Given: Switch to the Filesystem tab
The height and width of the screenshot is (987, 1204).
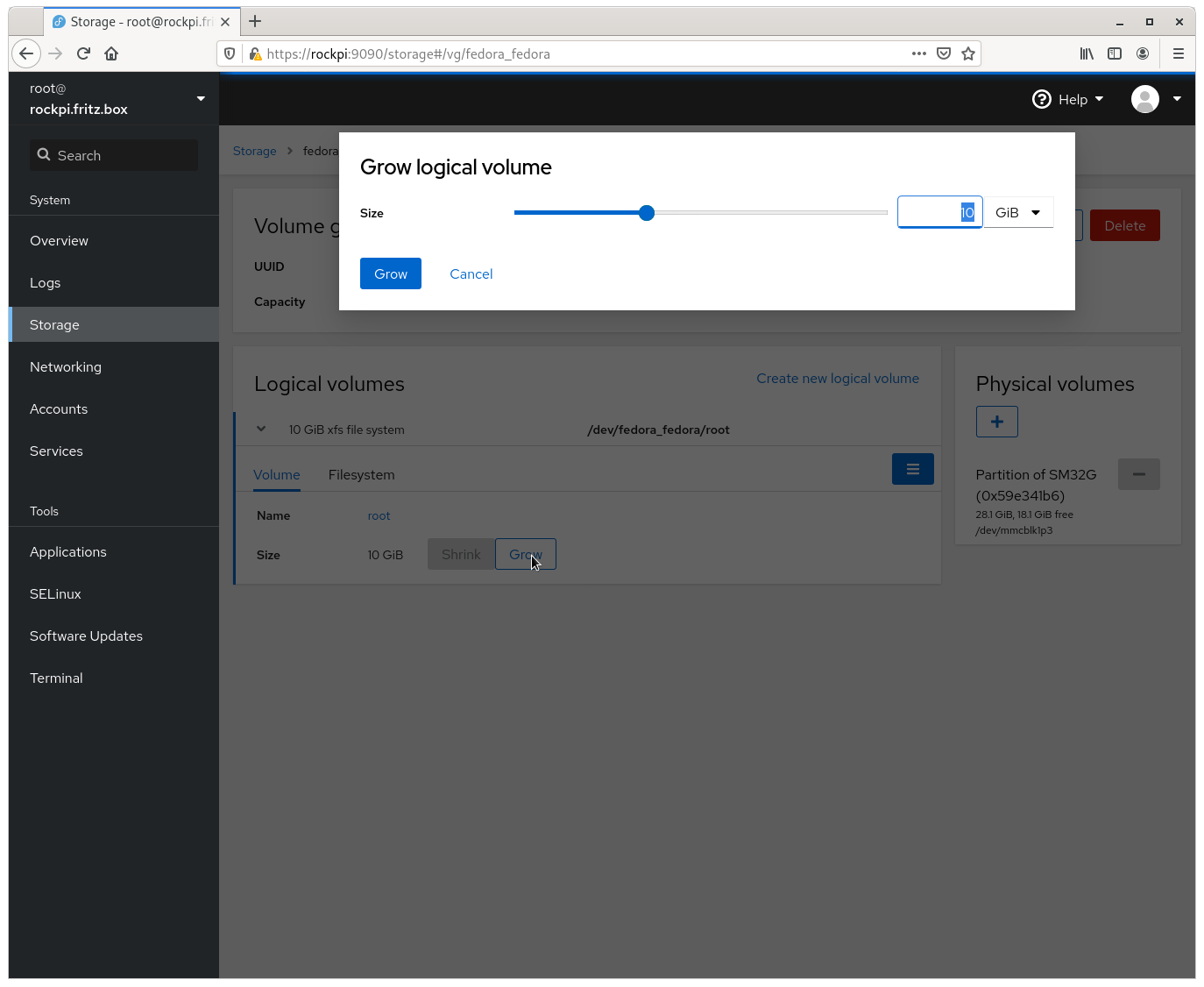Looking at the screenshot, I should click(x=362, y=474).
